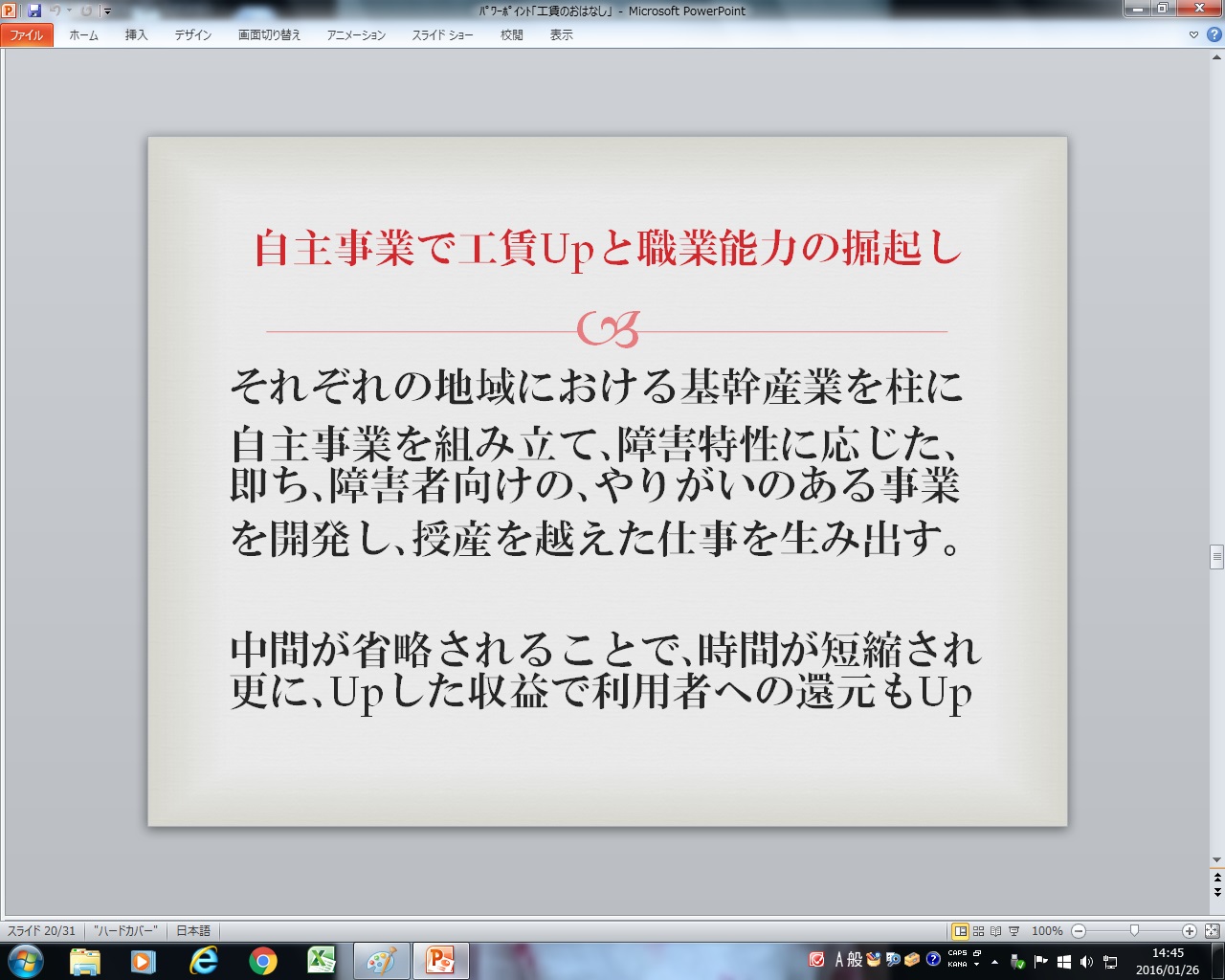Viewport: 1225px width, 980px height.
Task: Open Windows Media Player from taskbar
Action: click(x=144, y=961)
